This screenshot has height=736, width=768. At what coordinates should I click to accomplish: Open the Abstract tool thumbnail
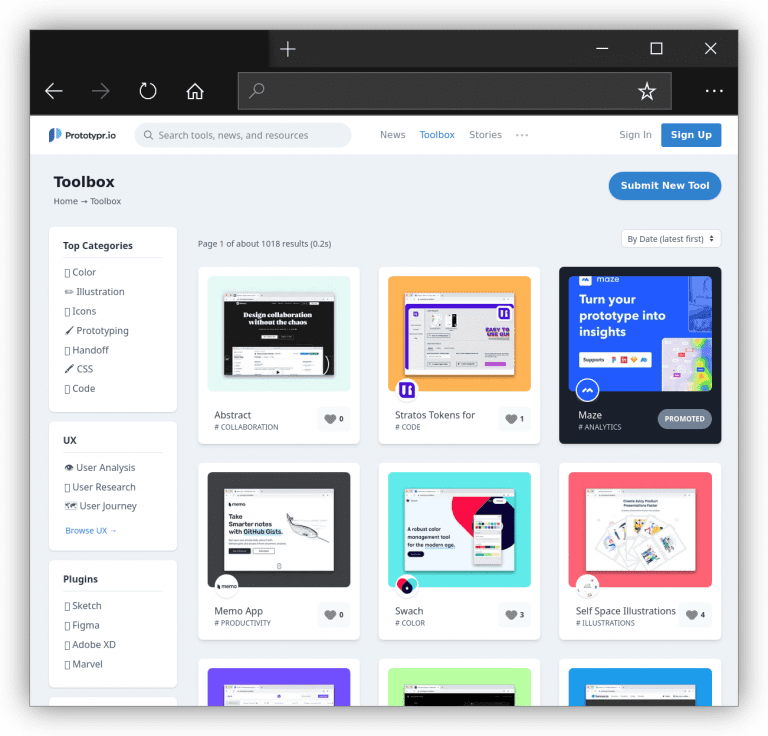click(x=279, y=333)
